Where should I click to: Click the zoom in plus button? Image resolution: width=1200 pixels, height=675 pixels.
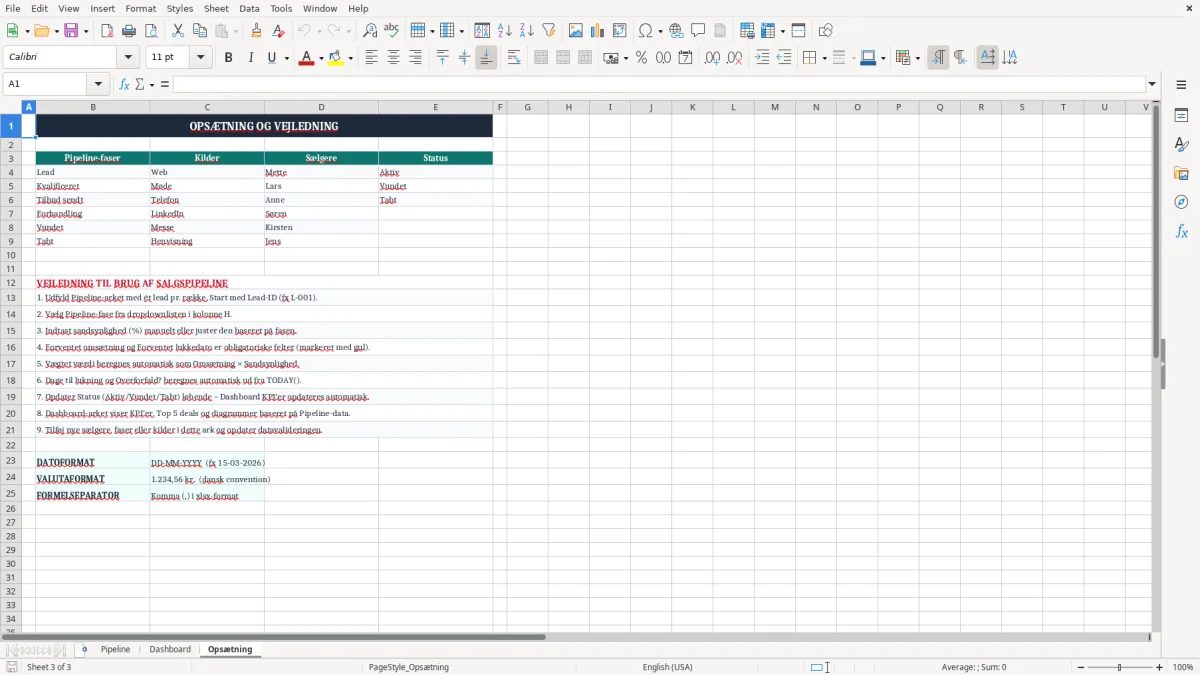pos(1160,667)
